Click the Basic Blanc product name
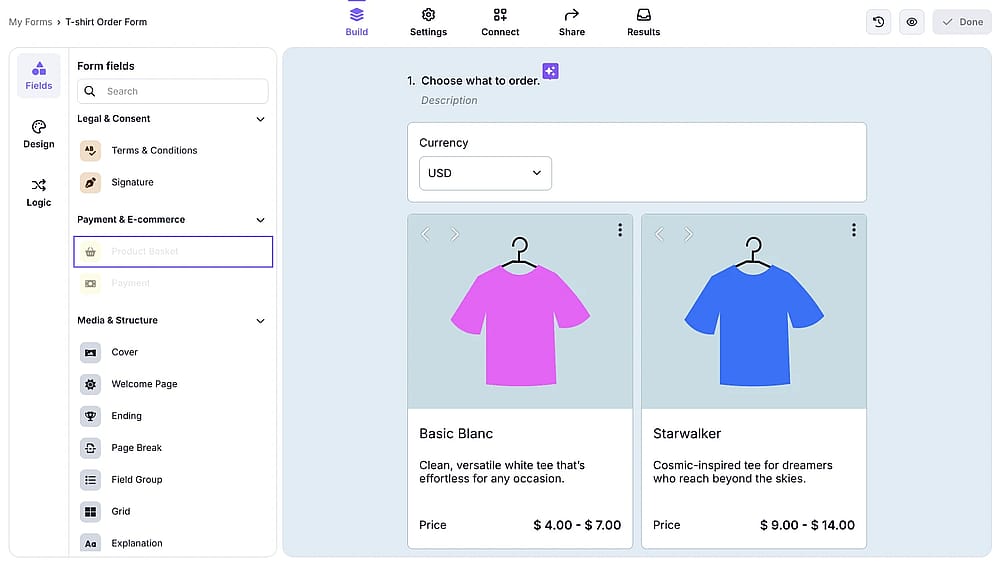The image size is (1000, 566). [456, 434]
